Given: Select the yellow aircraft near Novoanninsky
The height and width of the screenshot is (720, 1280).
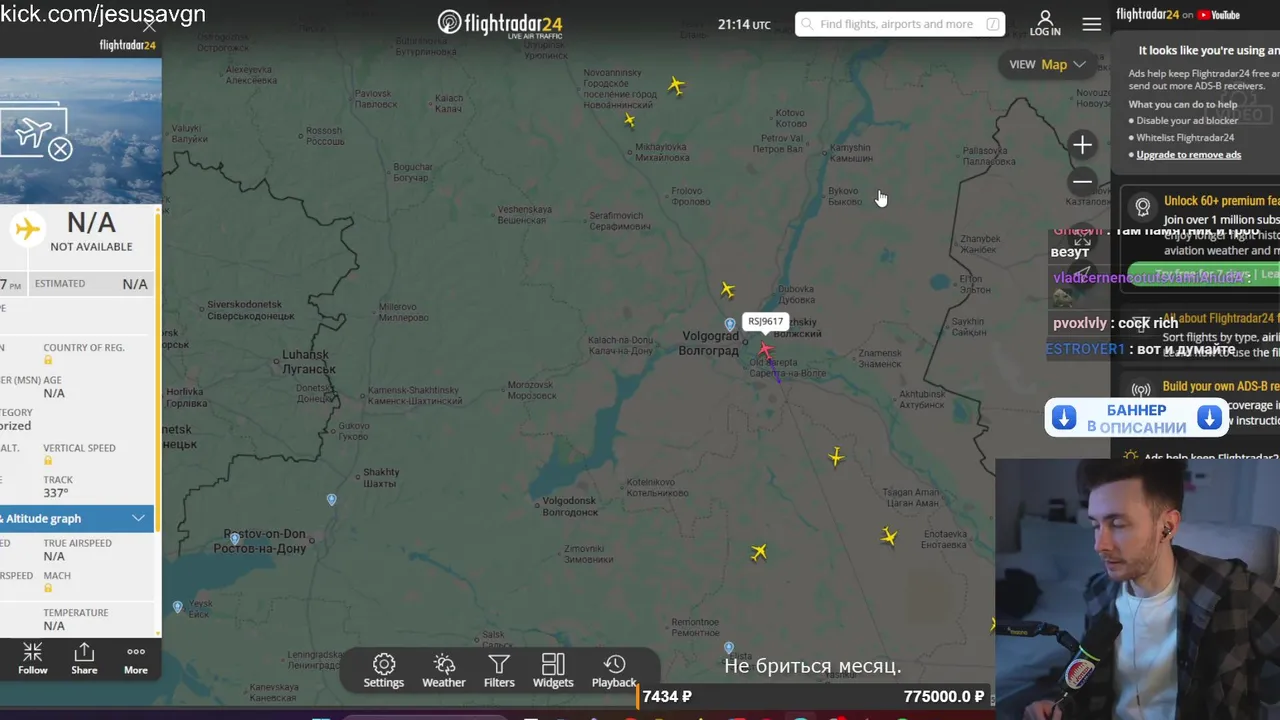Looking at the screenshot, I should pos(676,86).
